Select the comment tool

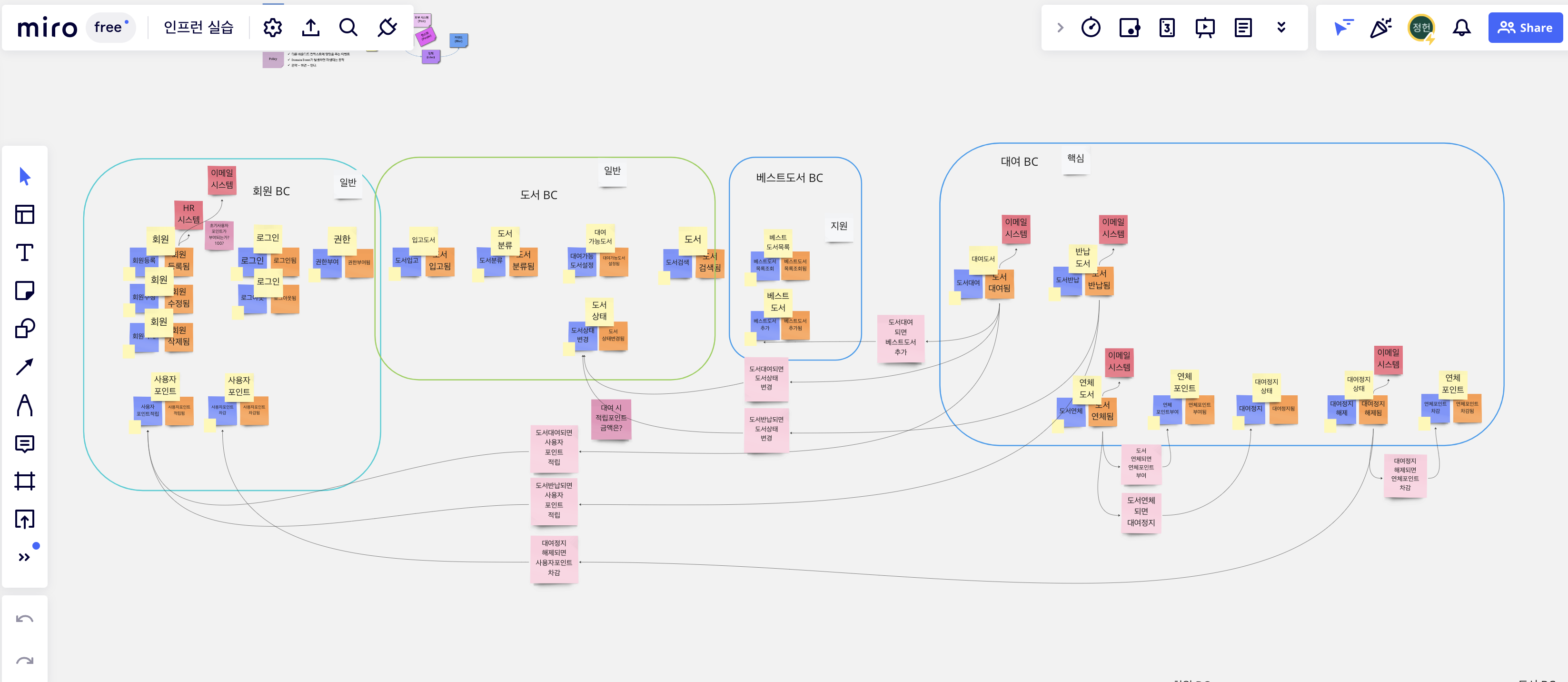tap(24, 443)
